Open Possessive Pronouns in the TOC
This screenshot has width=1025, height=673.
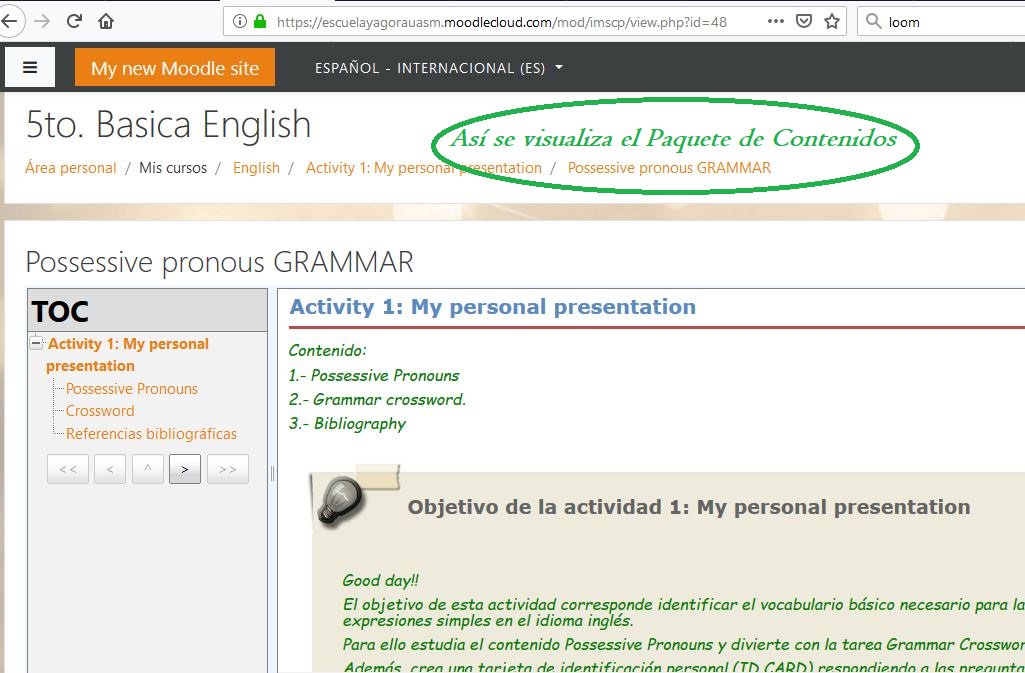131,389
